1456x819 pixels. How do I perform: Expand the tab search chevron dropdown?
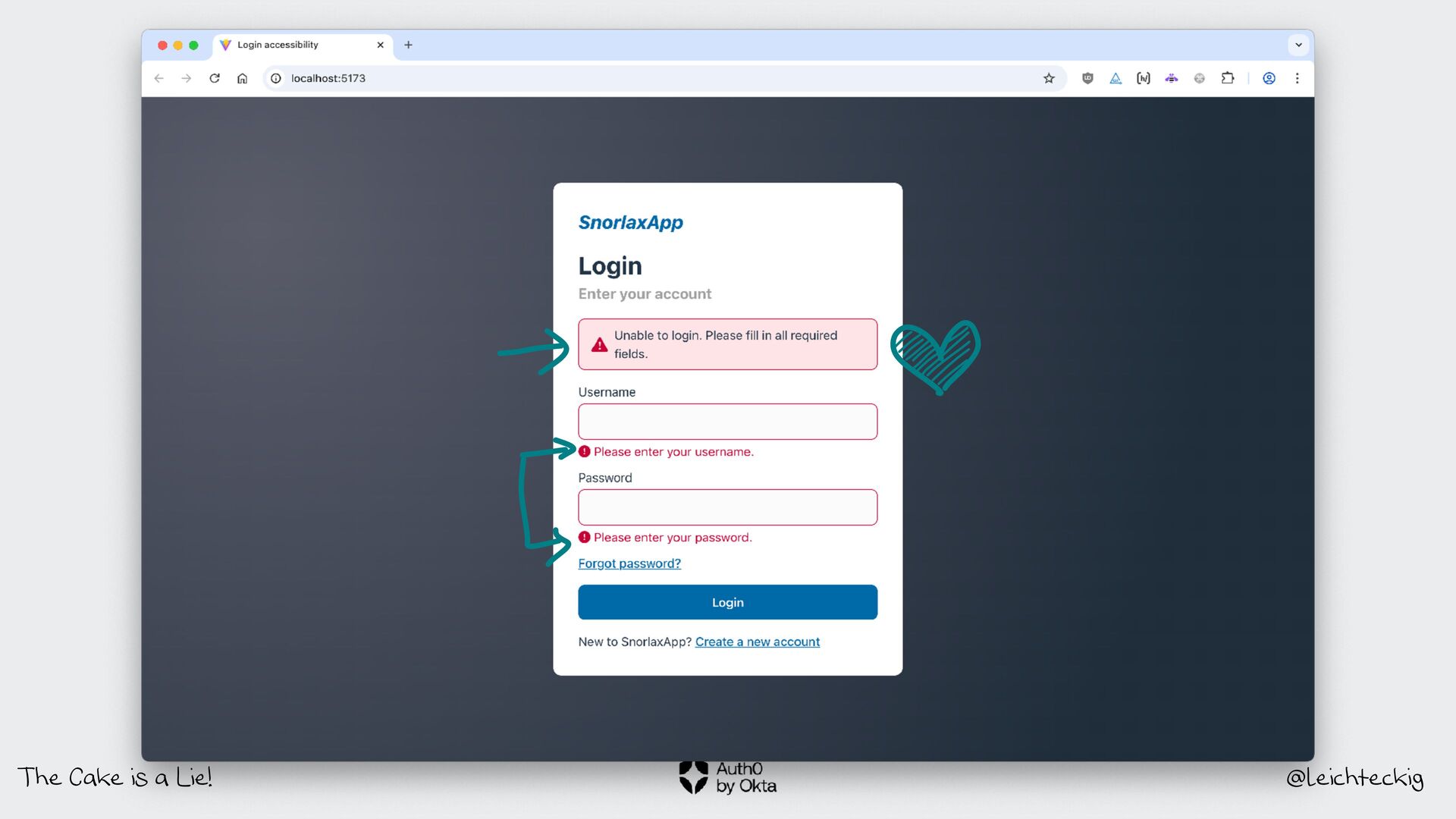coord(1298,45)
